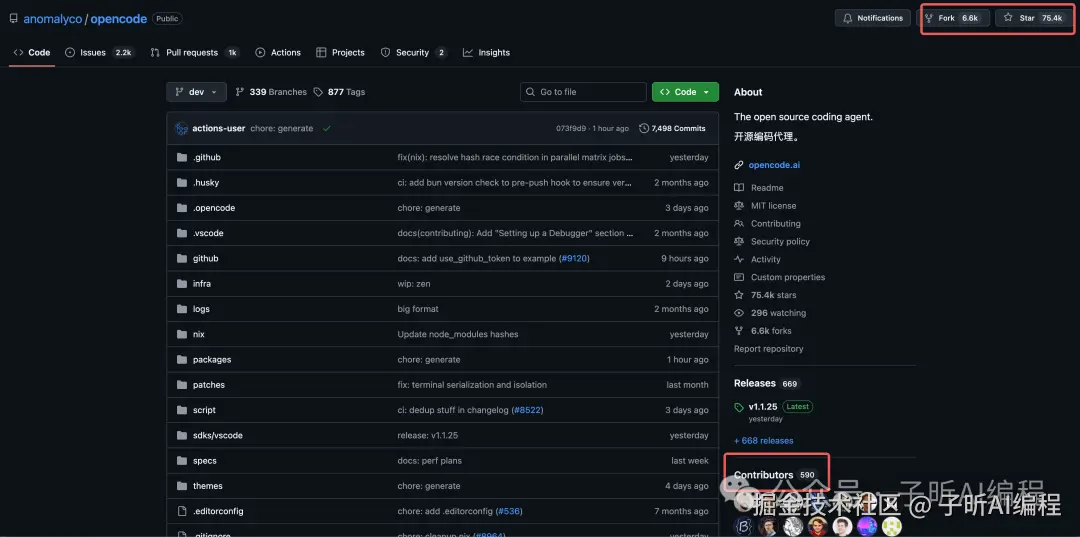View the 877 Tags link
Image resolution: width=1080 pixels, height=537 pixels.
[x=339, y=92]
